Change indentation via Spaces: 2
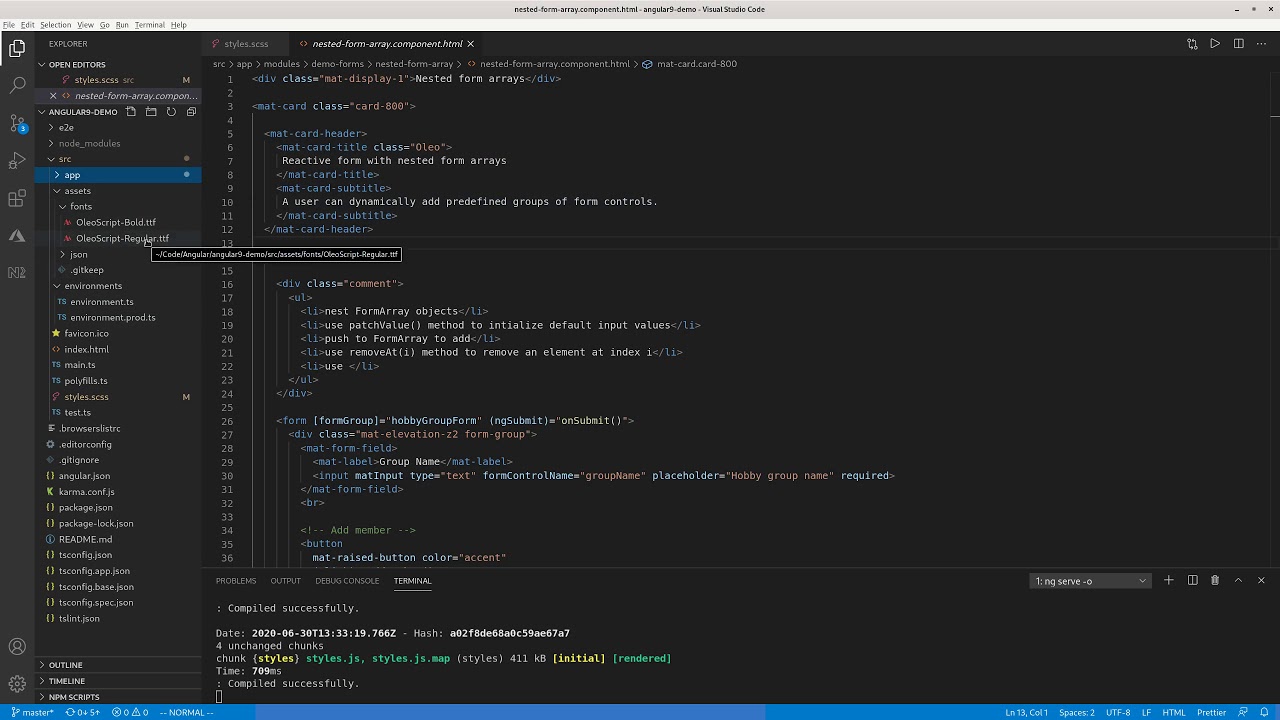1280x720 pixels. tap(1077, 713)
